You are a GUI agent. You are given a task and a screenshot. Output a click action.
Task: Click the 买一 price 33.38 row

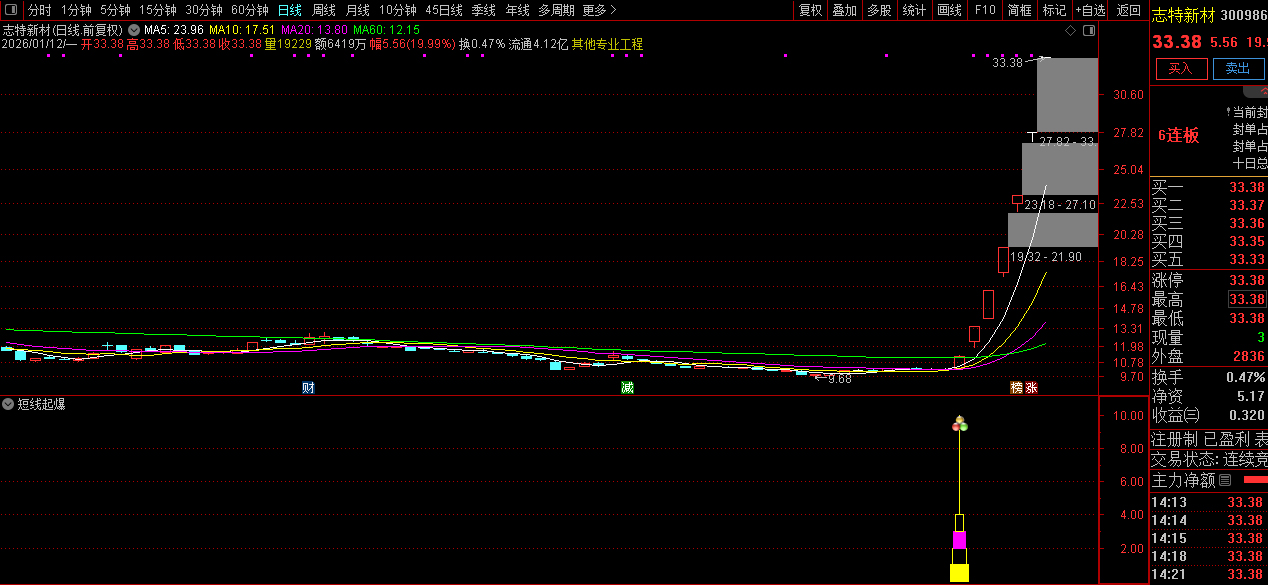(x=1209, y=187)
